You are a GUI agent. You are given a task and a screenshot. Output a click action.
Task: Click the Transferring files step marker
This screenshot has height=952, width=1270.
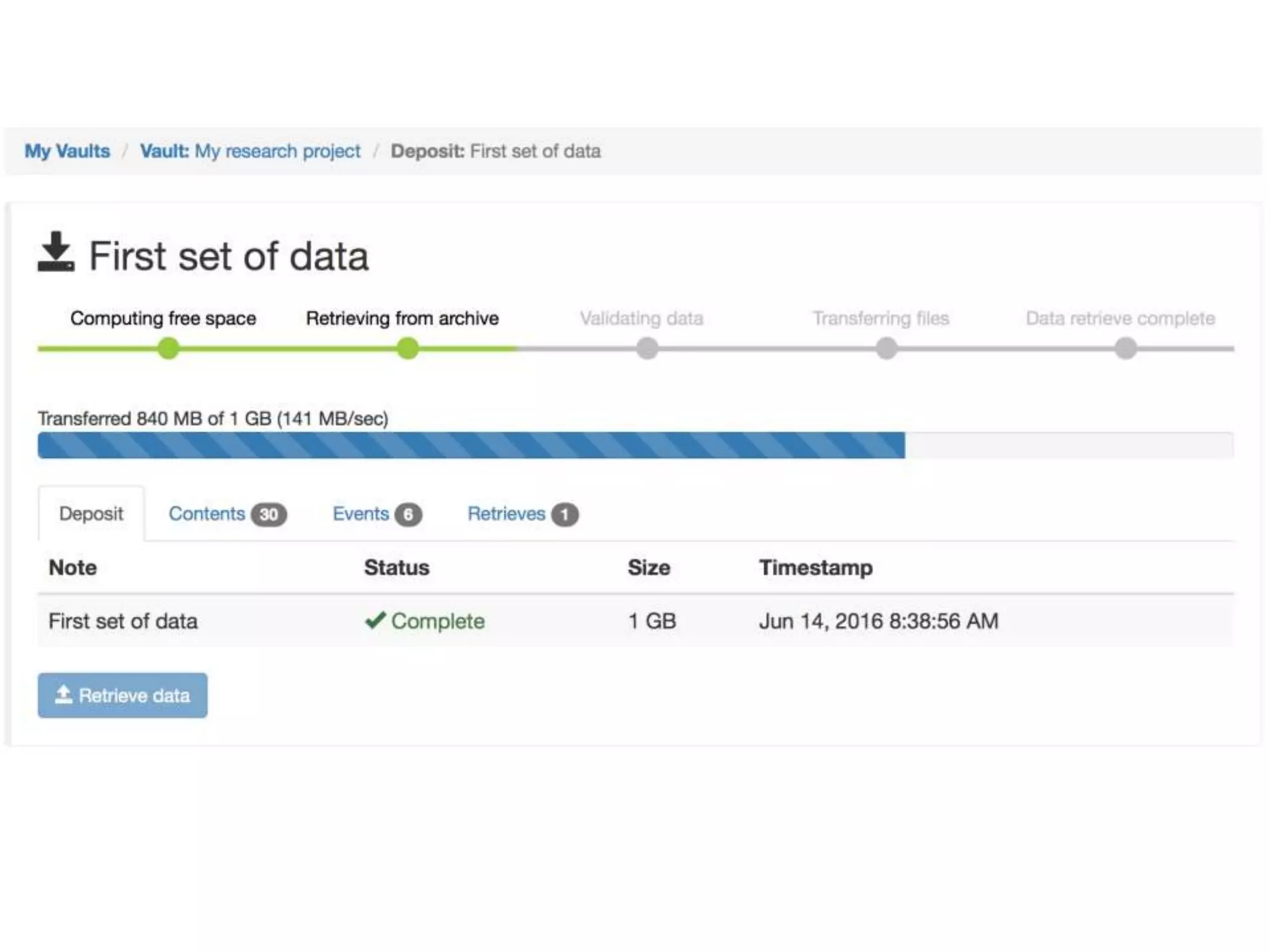[x=886, y=348]
